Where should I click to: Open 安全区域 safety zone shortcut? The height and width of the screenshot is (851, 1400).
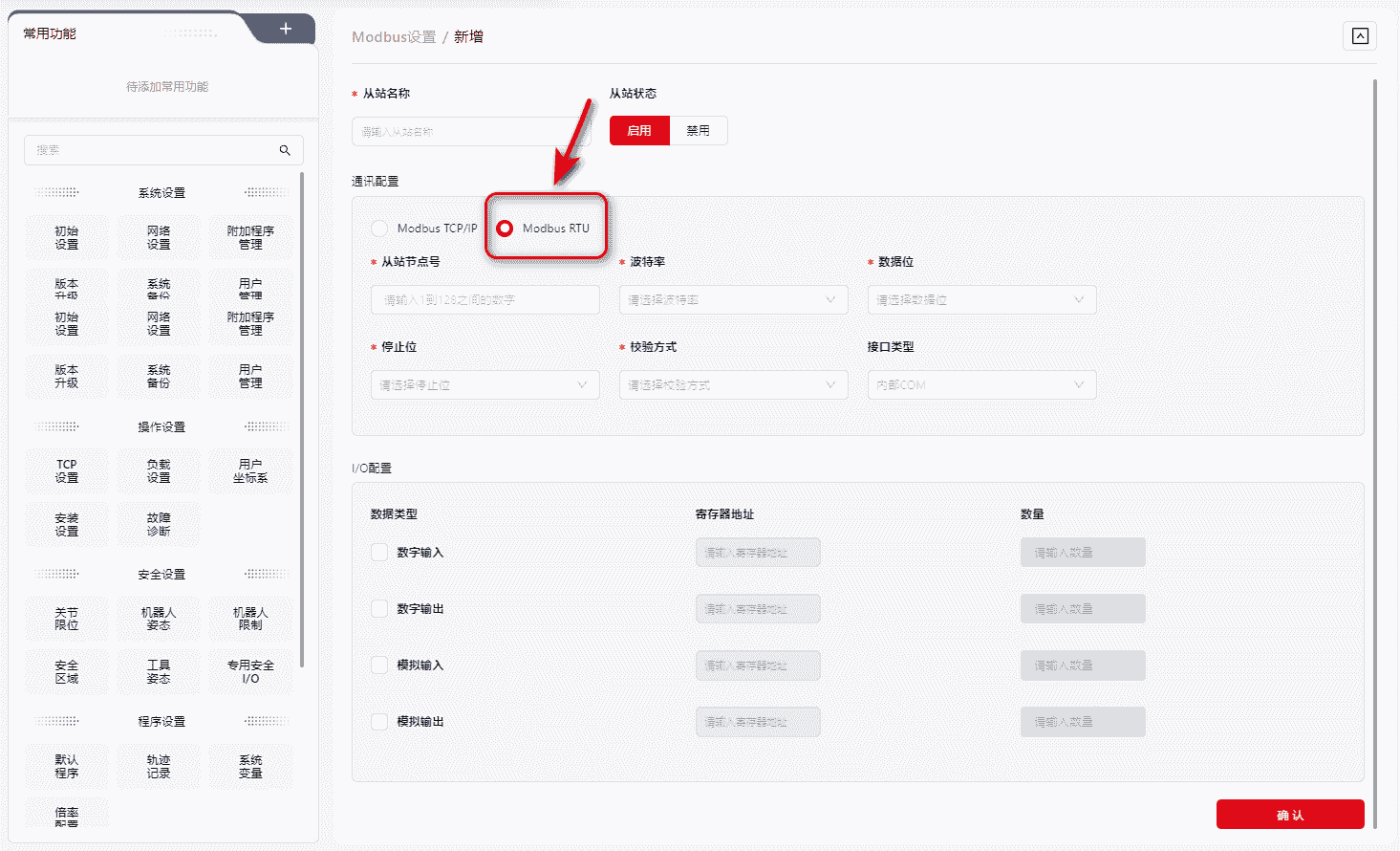[x=67, y=671]
